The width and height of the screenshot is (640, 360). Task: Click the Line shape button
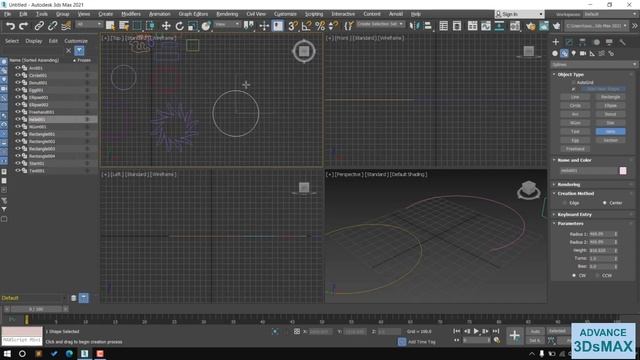pos(575,97)
